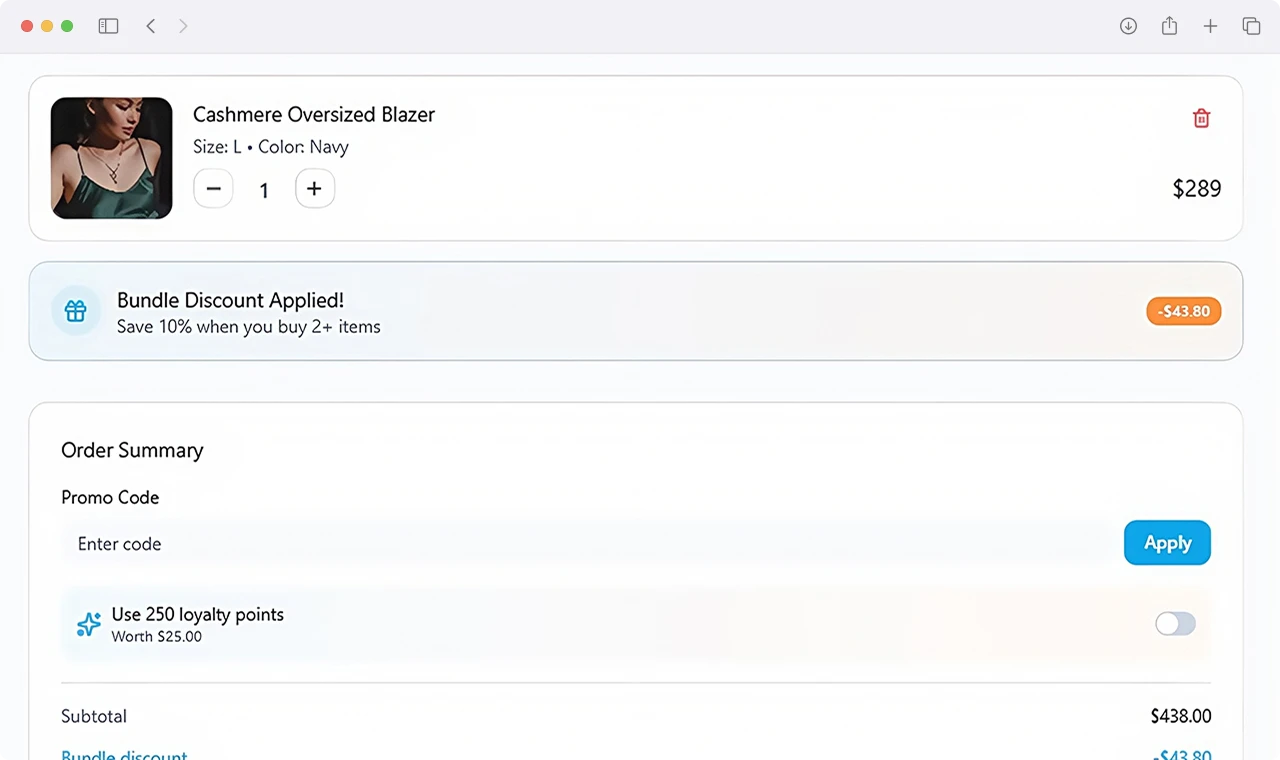1280x760 pixels.
Task: Decrease blazer quantity with minus button
Action: (x=213, y=188)
